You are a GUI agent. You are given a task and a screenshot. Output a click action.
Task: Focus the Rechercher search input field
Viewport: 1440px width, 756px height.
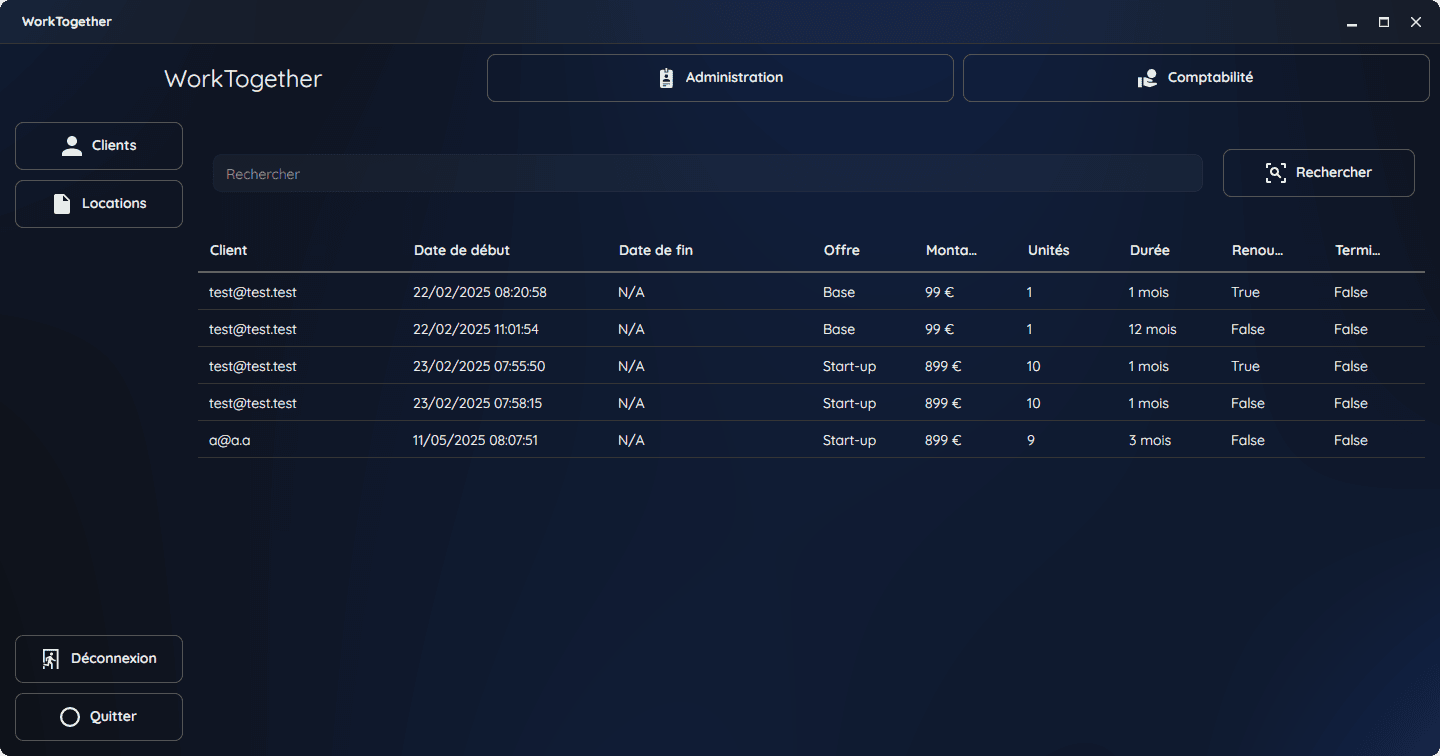[x=707, y=174]
